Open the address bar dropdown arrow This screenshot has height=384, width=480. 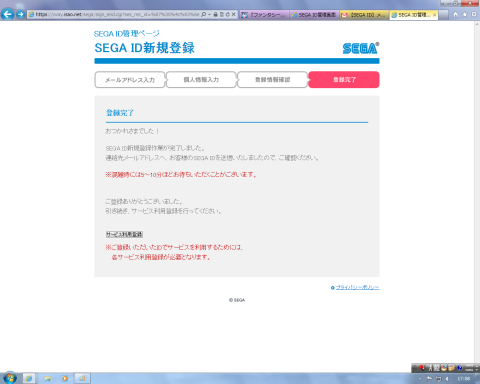(209, 14)
